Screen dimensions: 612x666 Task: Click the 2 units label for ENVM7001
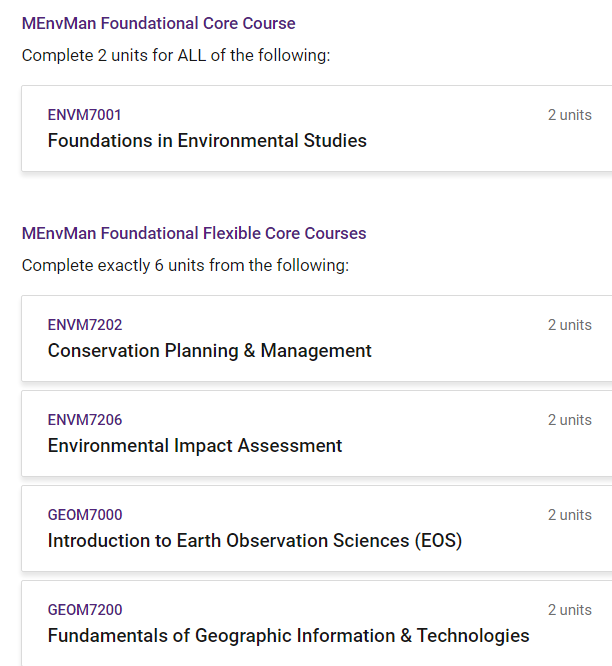569,115
